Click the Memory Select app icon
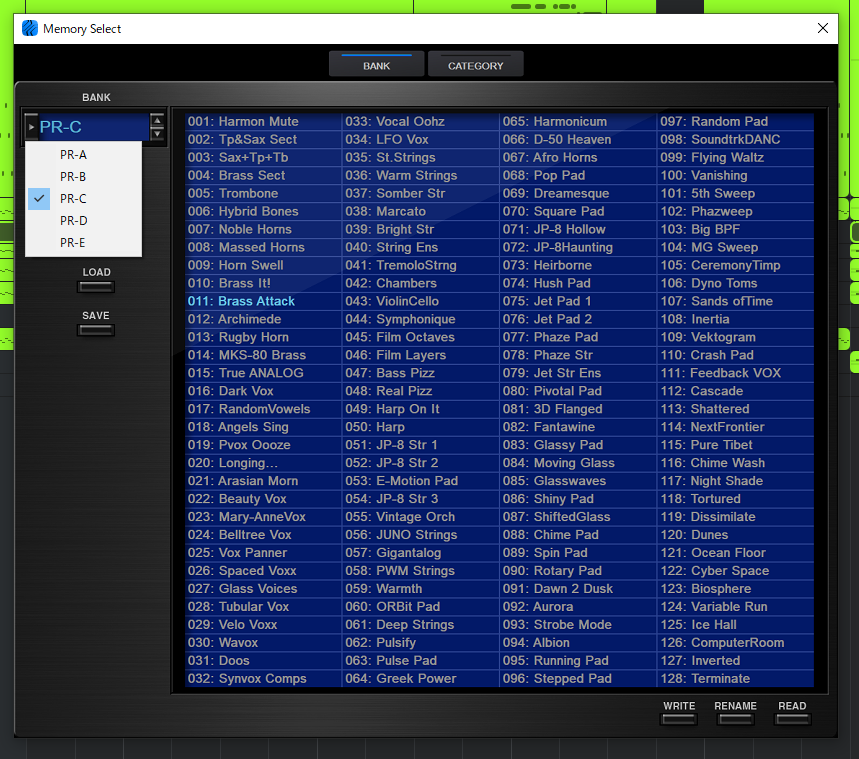This screenshot has width=859, height=759. [30, 28]
